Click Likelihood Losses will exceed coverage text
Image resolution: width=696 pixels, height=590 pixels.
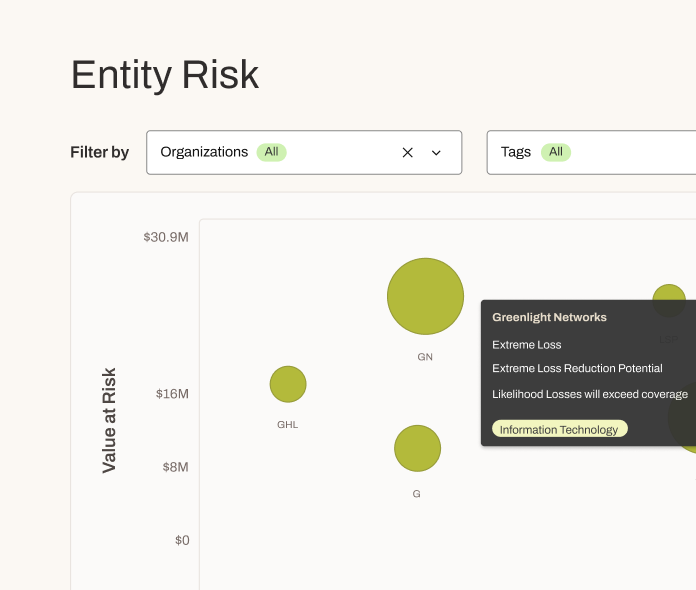(590, 394)
